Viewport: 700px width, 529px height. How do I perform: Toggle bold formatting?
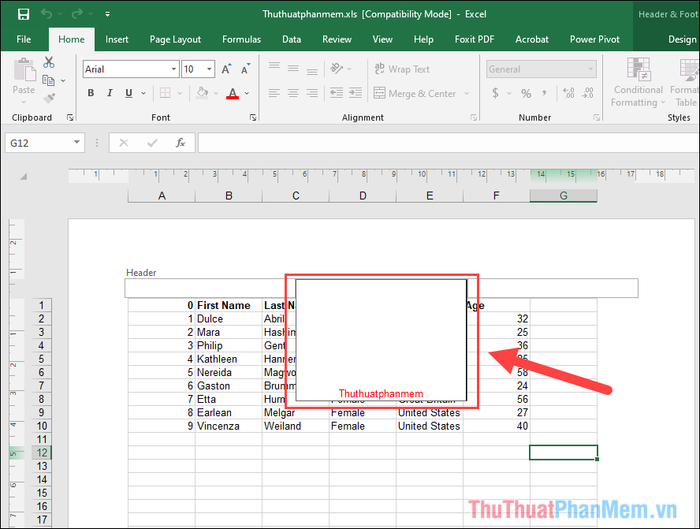91,94
